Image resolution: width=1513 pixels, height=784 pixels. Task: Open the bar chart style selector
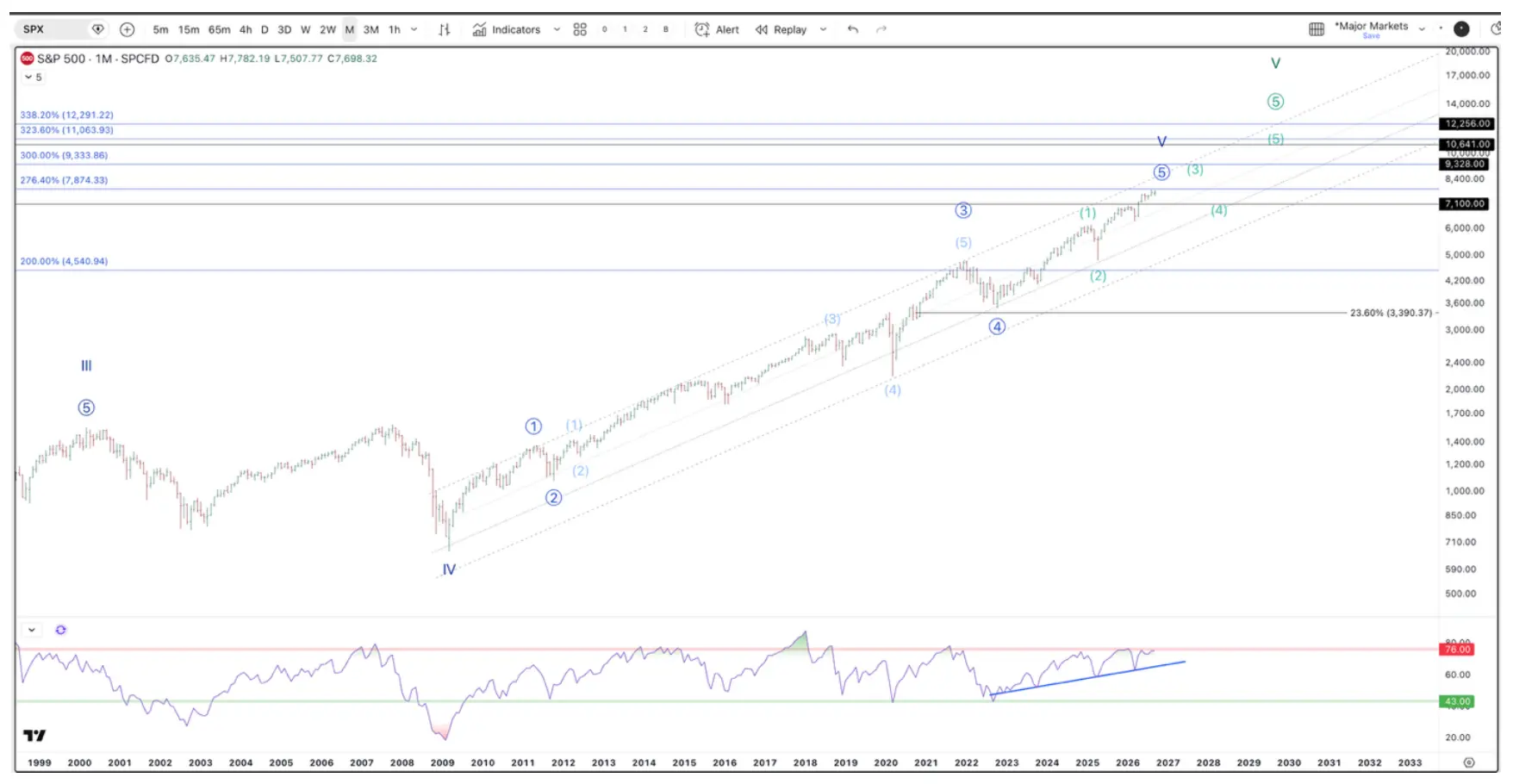pyautogui.click(x=445, y=29)
